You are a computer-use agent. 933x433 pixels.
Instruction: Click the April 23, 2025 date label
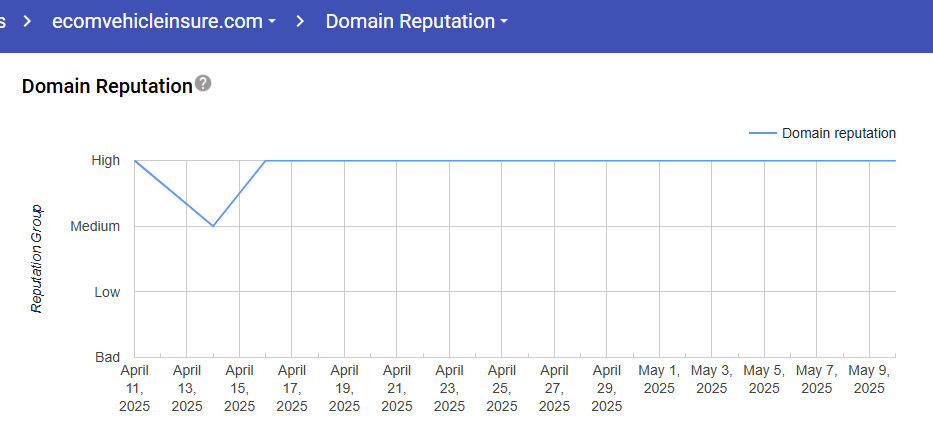(x=449, y=389)
